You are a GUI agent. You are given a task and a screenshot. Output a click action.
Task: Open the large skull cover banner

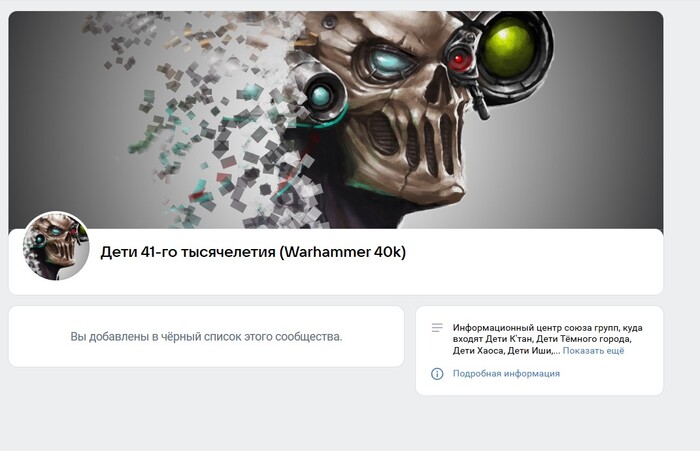[x=336, y=120]
